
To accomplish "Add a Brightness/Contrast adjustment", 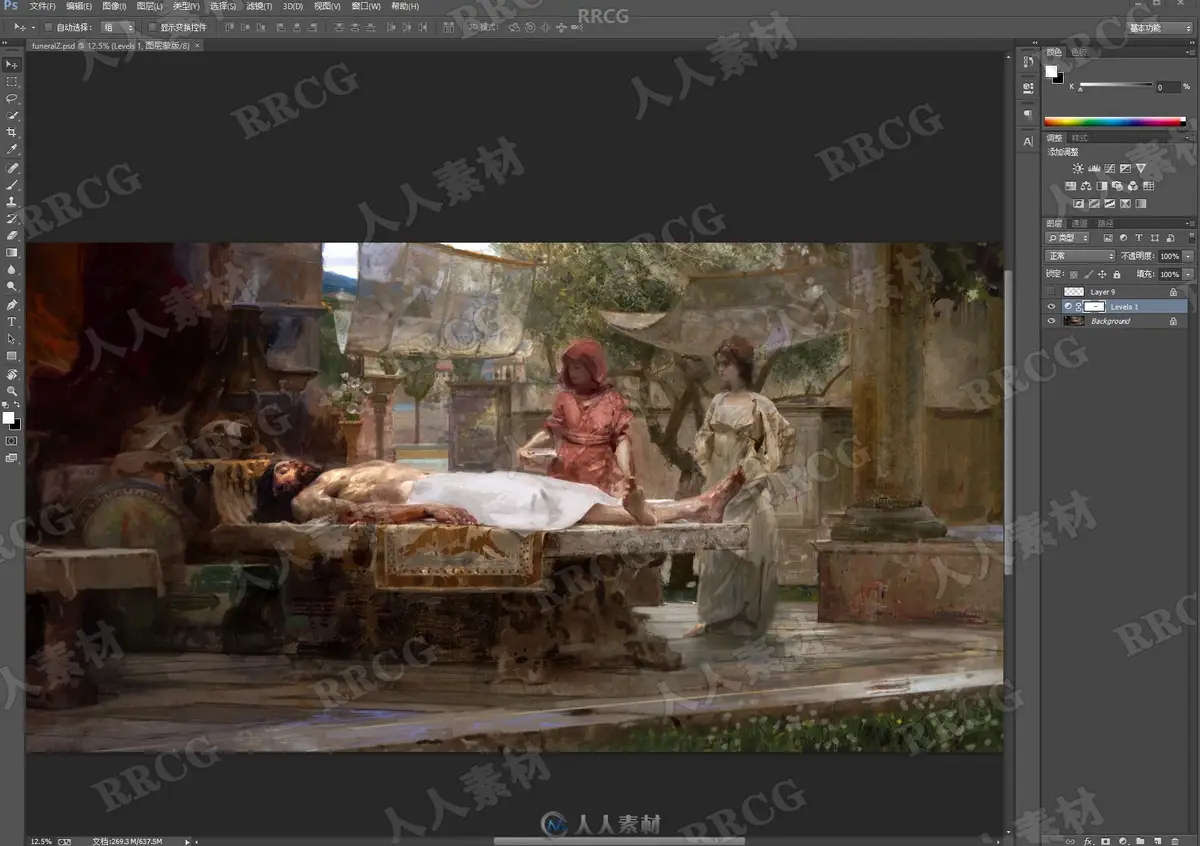I will point(1078,169).
